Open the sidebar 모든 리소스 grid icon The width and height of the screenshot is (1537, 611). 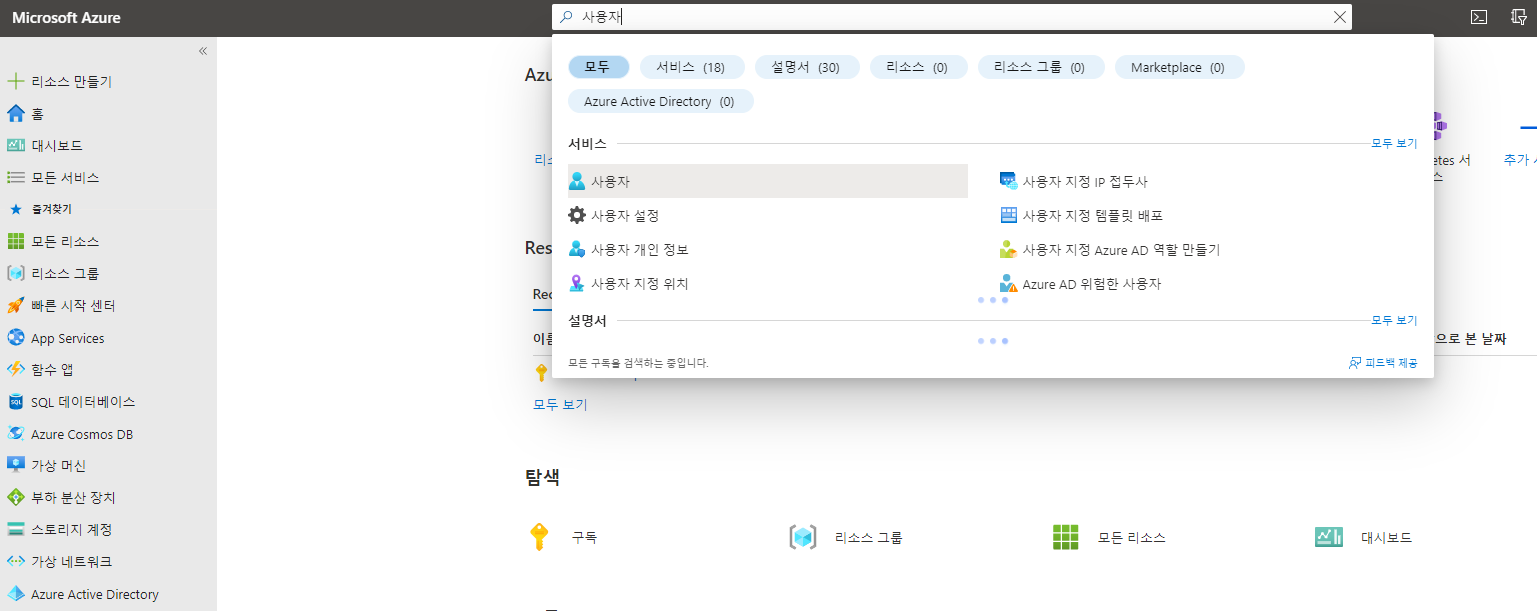[x=15, y=241]
